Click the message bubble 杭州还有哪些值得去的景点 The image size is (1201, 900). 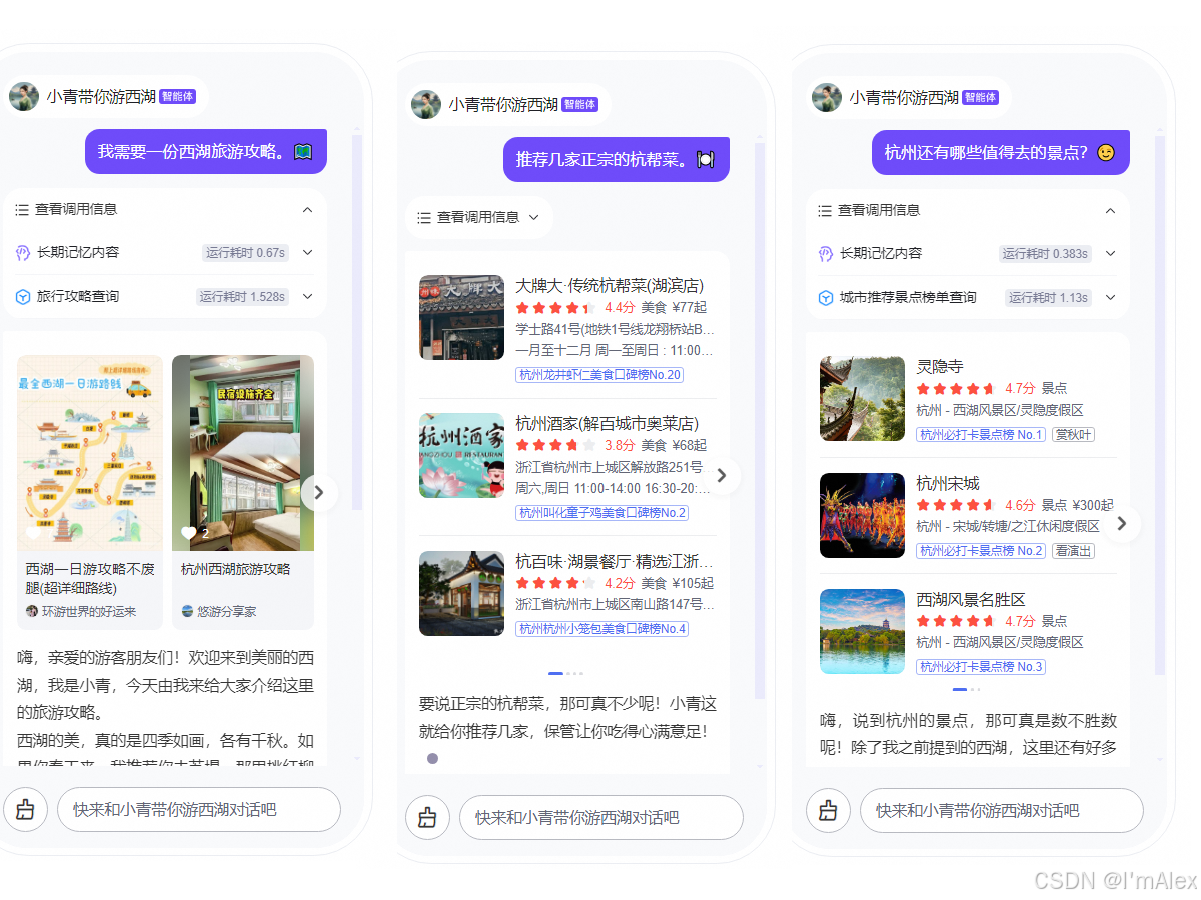(x=1001, y=153)
